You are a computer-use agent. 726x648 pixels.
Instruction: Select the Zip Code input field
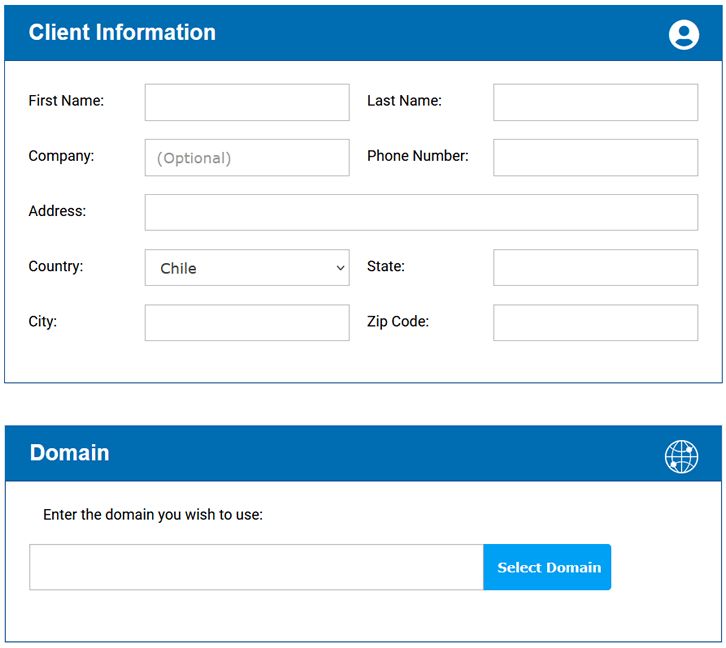tap(595, 323)
